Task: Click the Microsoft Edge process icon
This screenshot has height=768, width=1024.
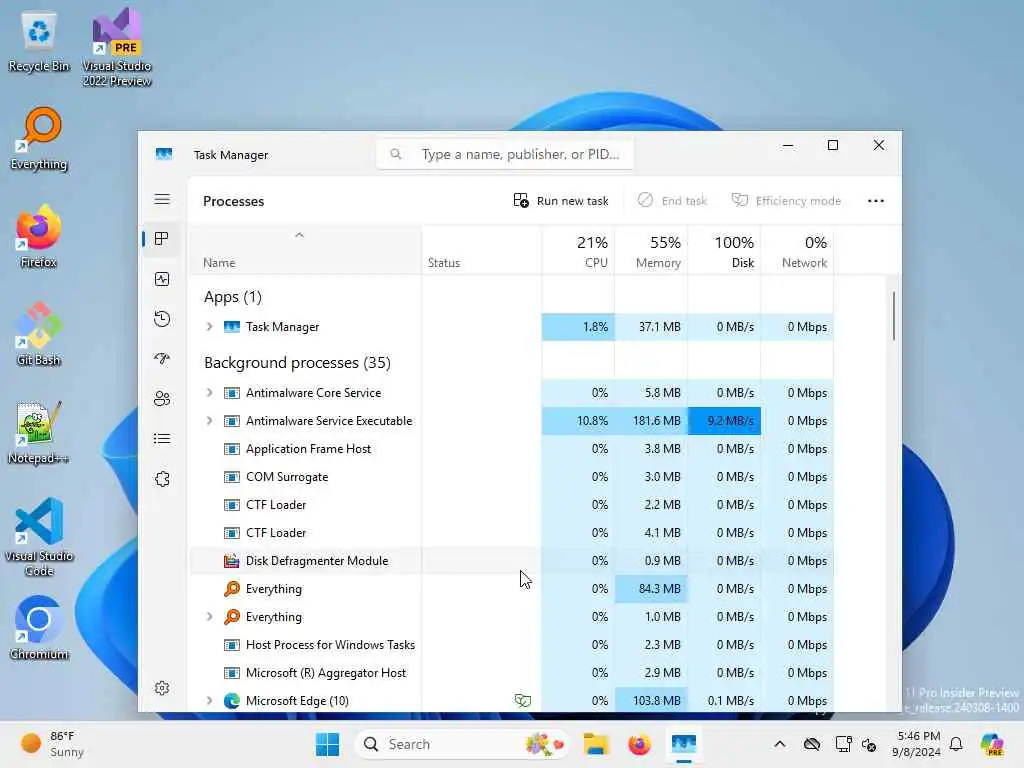Action: coord(231,701)
